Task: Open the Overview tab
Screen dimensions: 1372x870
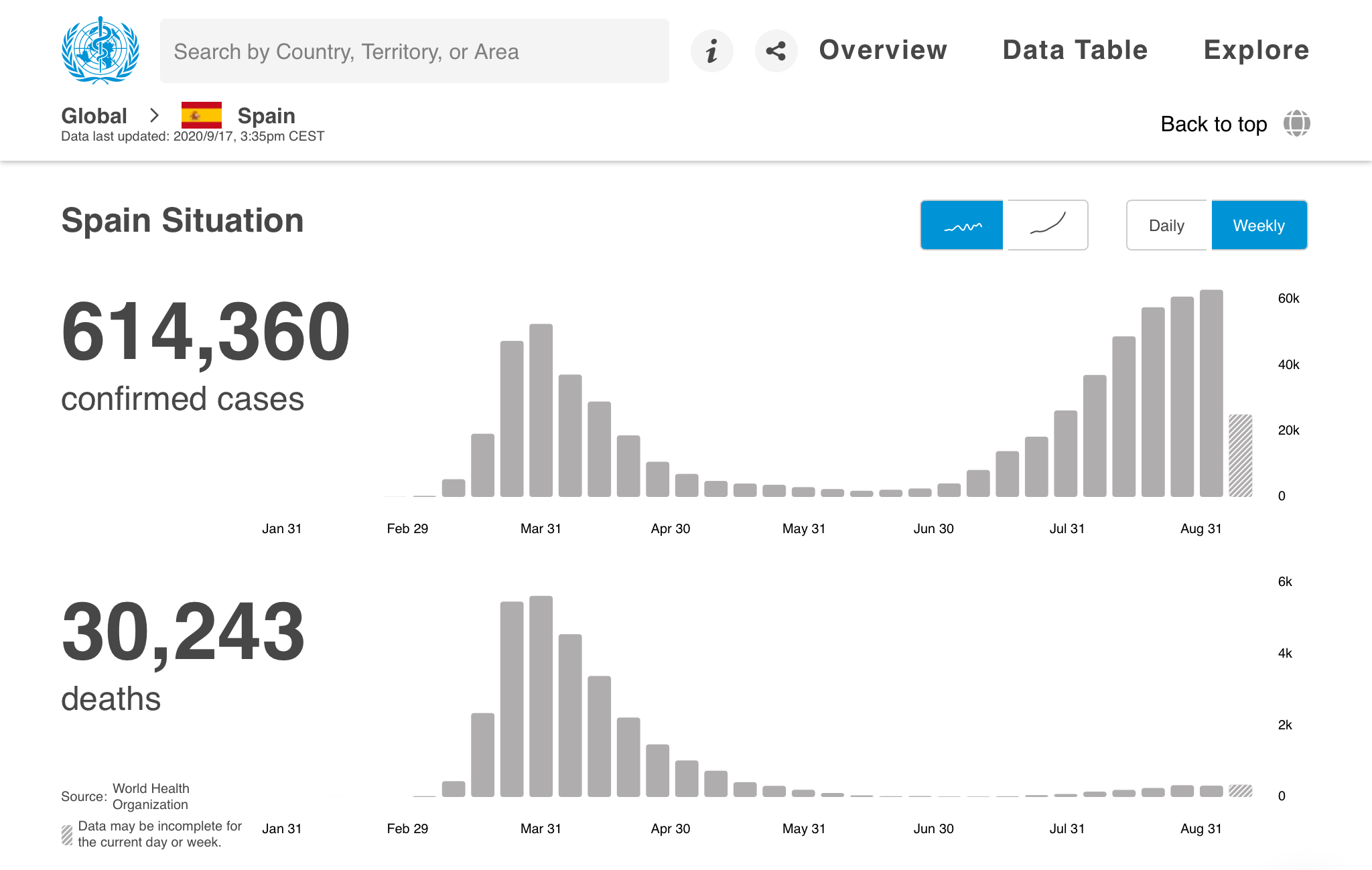Action: [883, 50]
